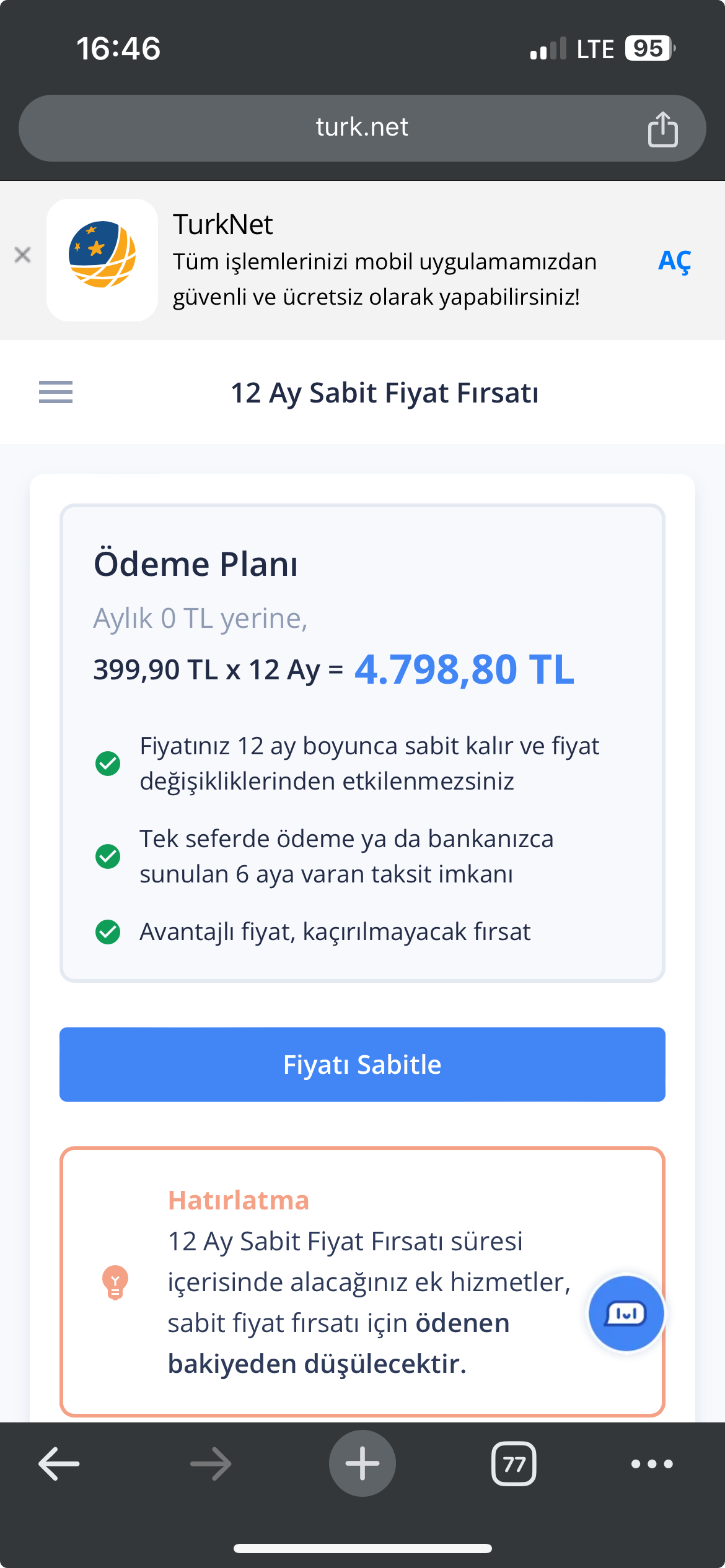Tap the first green checkmark about fixed price
725x1568 pixels.
pos(108,763)
